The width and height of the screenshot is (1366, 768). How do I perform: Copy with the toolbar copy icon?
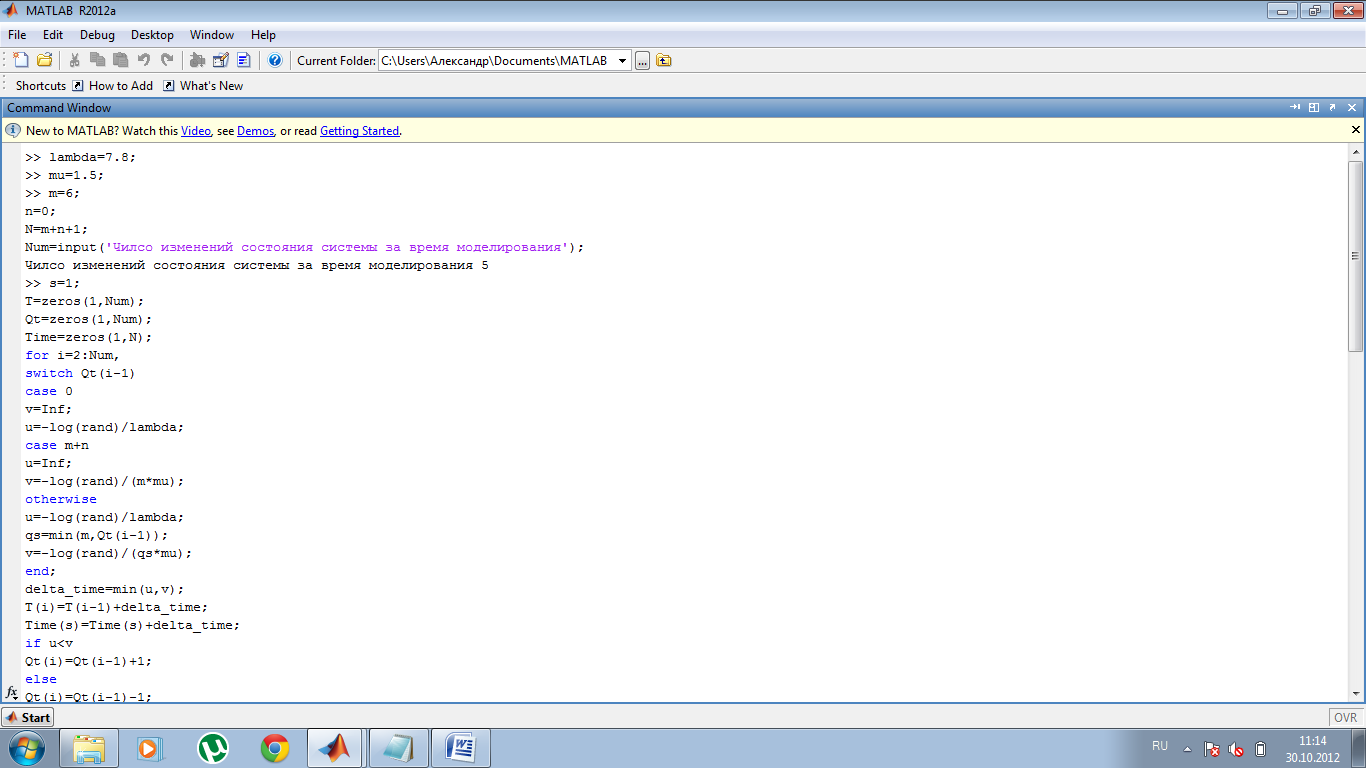click(98, 60)
